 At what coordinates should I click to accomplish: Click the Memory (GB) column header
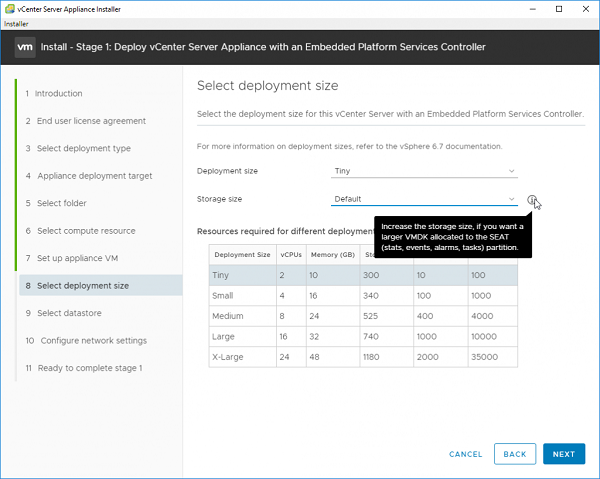pyautogui.click(x=333, y=255)
